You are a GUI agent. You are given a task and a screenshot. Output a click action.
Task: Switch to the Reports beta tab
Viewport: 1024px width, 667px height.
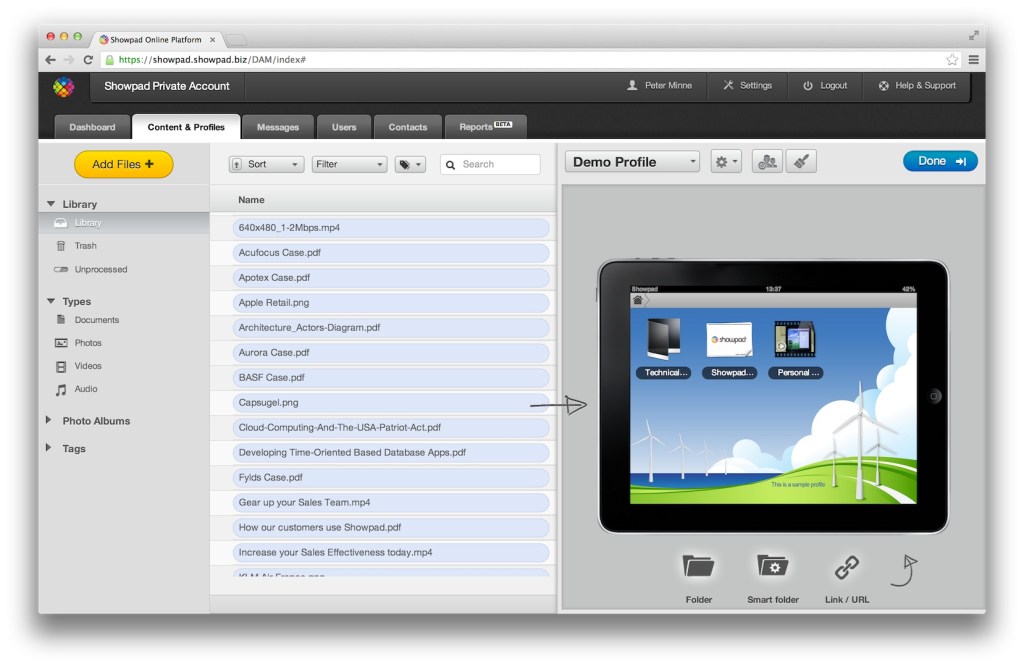[485, 127]
